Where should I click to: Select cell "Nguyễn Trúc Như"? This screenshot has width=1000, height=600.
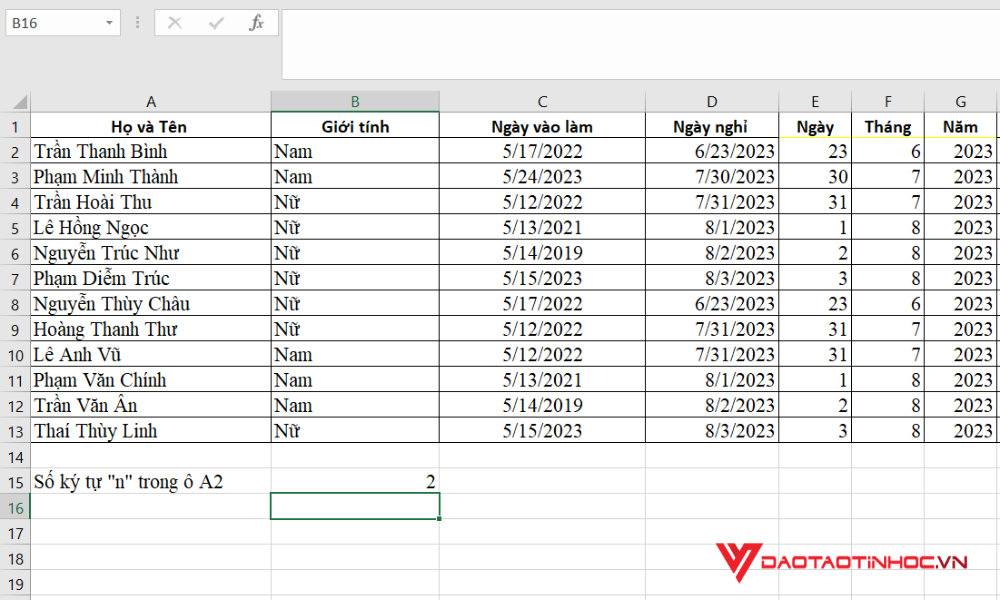pos(151,253)
